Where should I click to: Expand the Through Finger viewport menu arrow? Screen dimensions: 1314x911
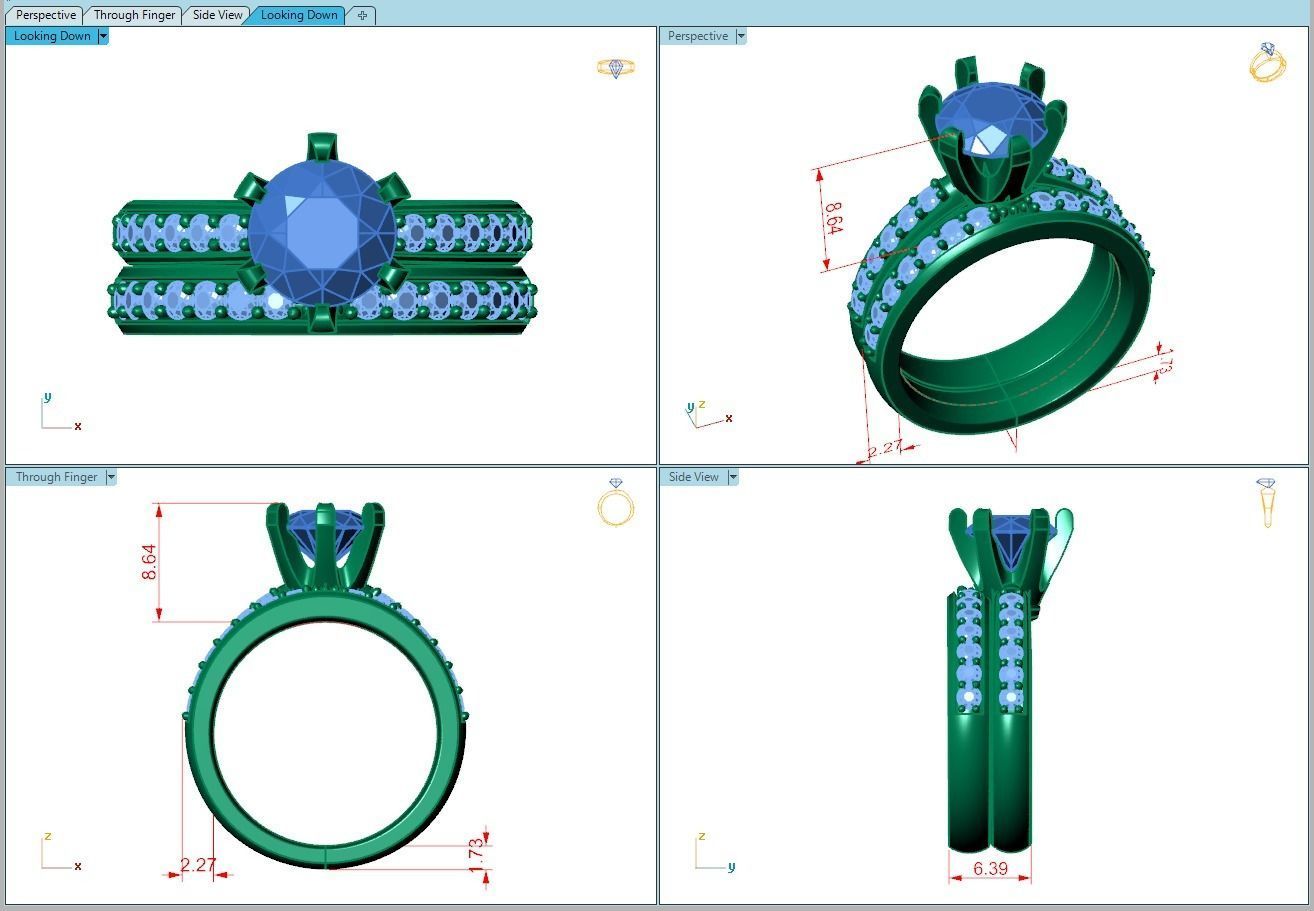point(111,477)
